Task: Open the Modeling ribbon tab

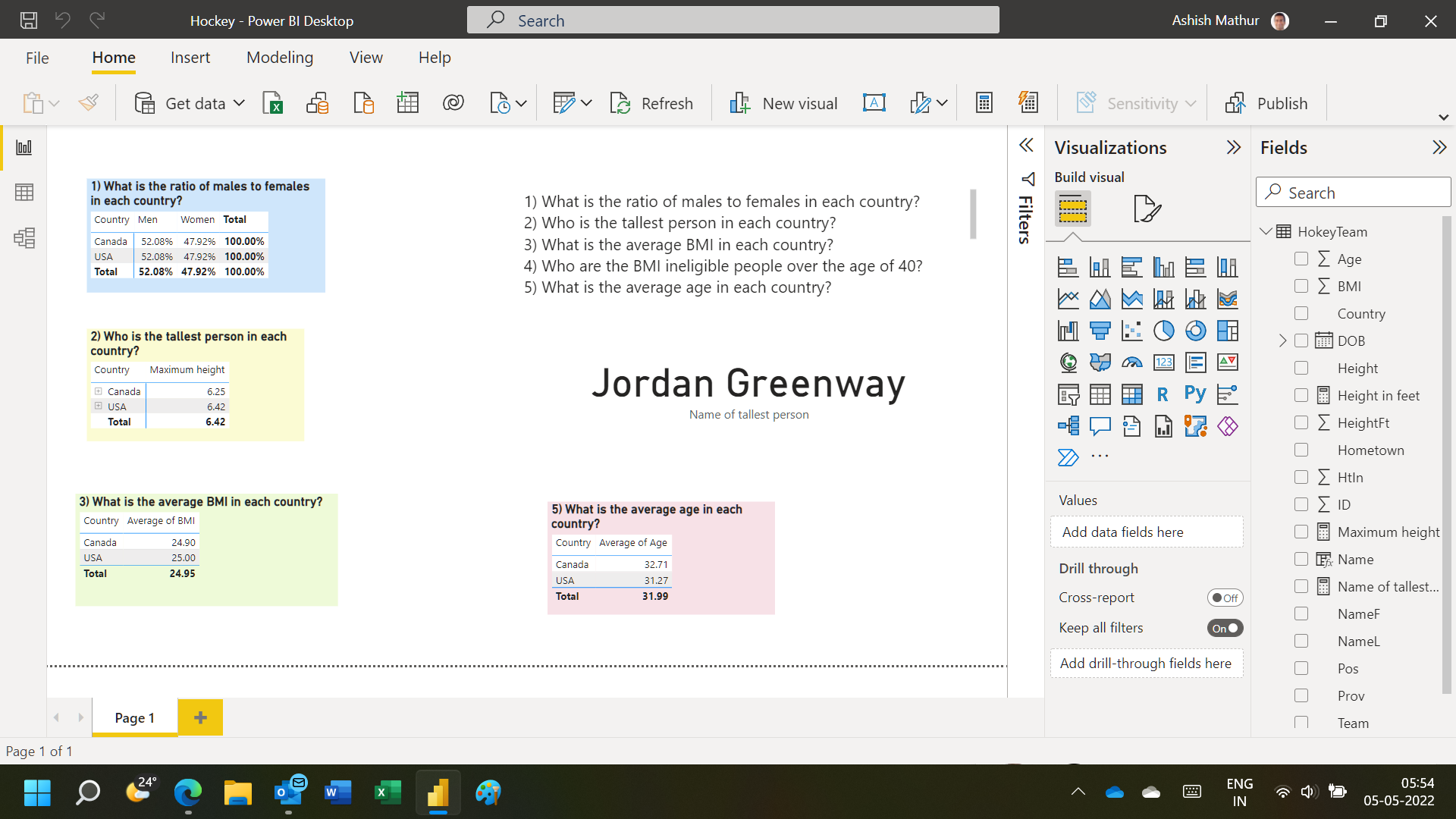Action: tap(280, 58)
